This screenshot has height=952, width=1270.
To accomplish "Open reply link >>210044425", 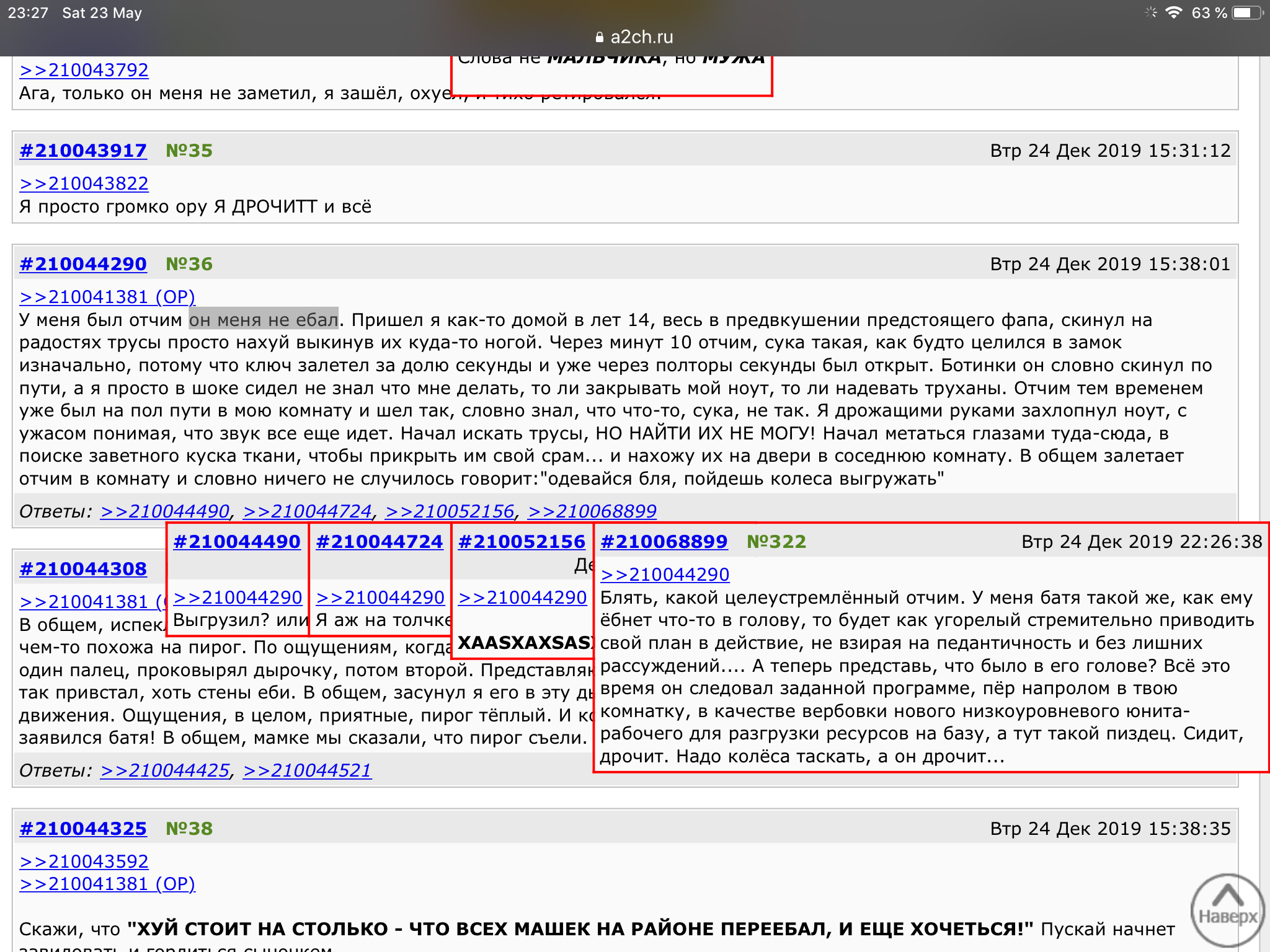I will coord(165,770).
